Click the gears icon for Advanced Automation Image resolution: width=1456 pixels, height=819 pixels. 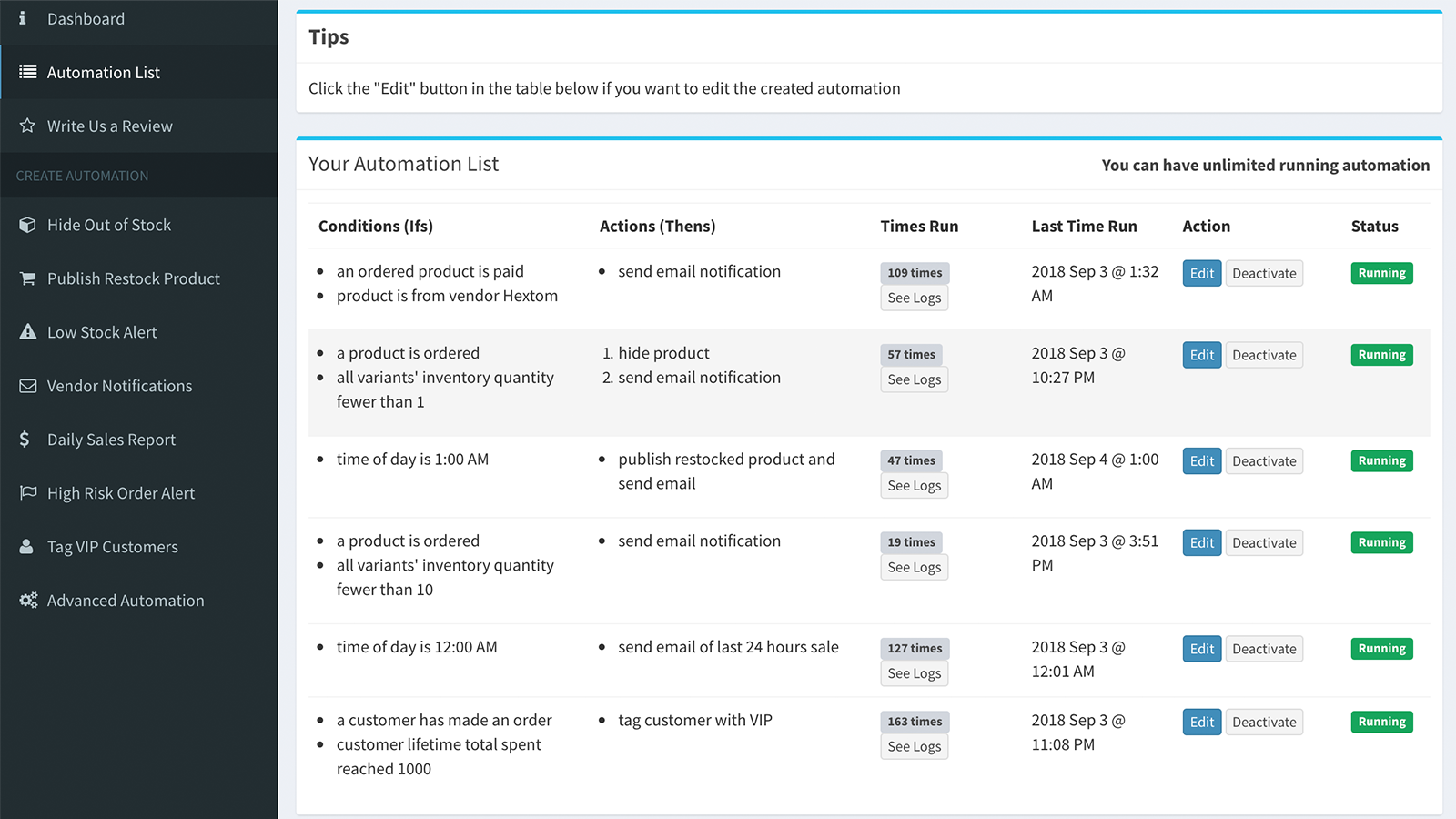(x=28, y=601)
